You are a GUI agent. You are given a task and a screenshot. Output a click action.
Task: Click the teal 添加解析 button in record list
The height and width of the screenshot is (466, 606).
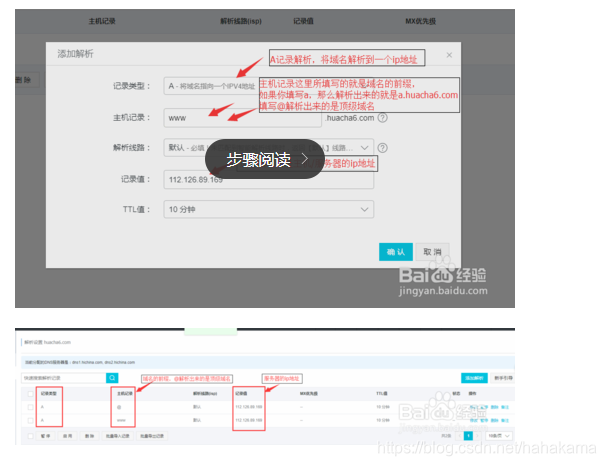[474, 378]
